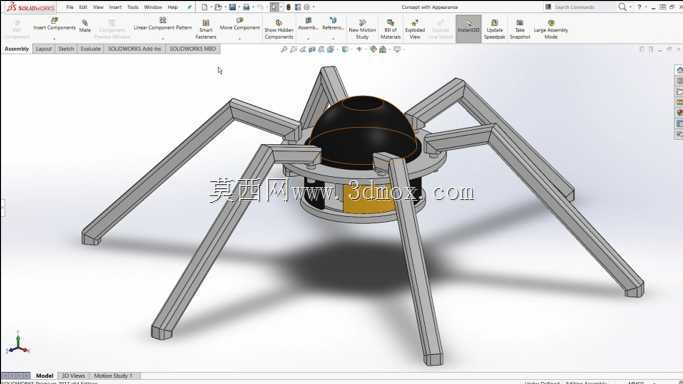Click the Section View icon
The height and width of the screenshot is (384, 683).
coord(312,50)
